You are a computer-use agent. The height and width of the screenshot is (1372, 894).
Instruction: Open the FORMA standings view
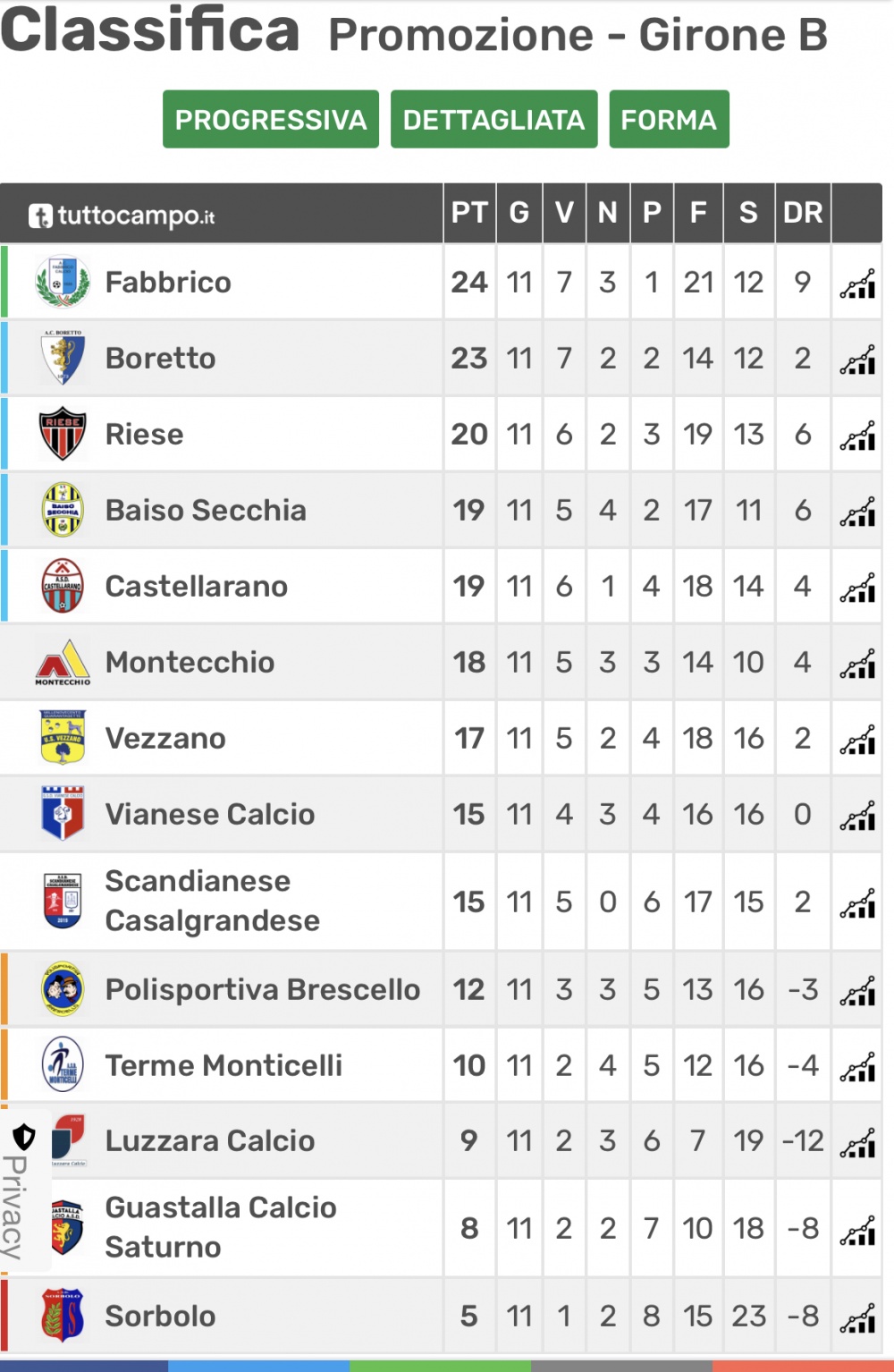tap(669, 119)
